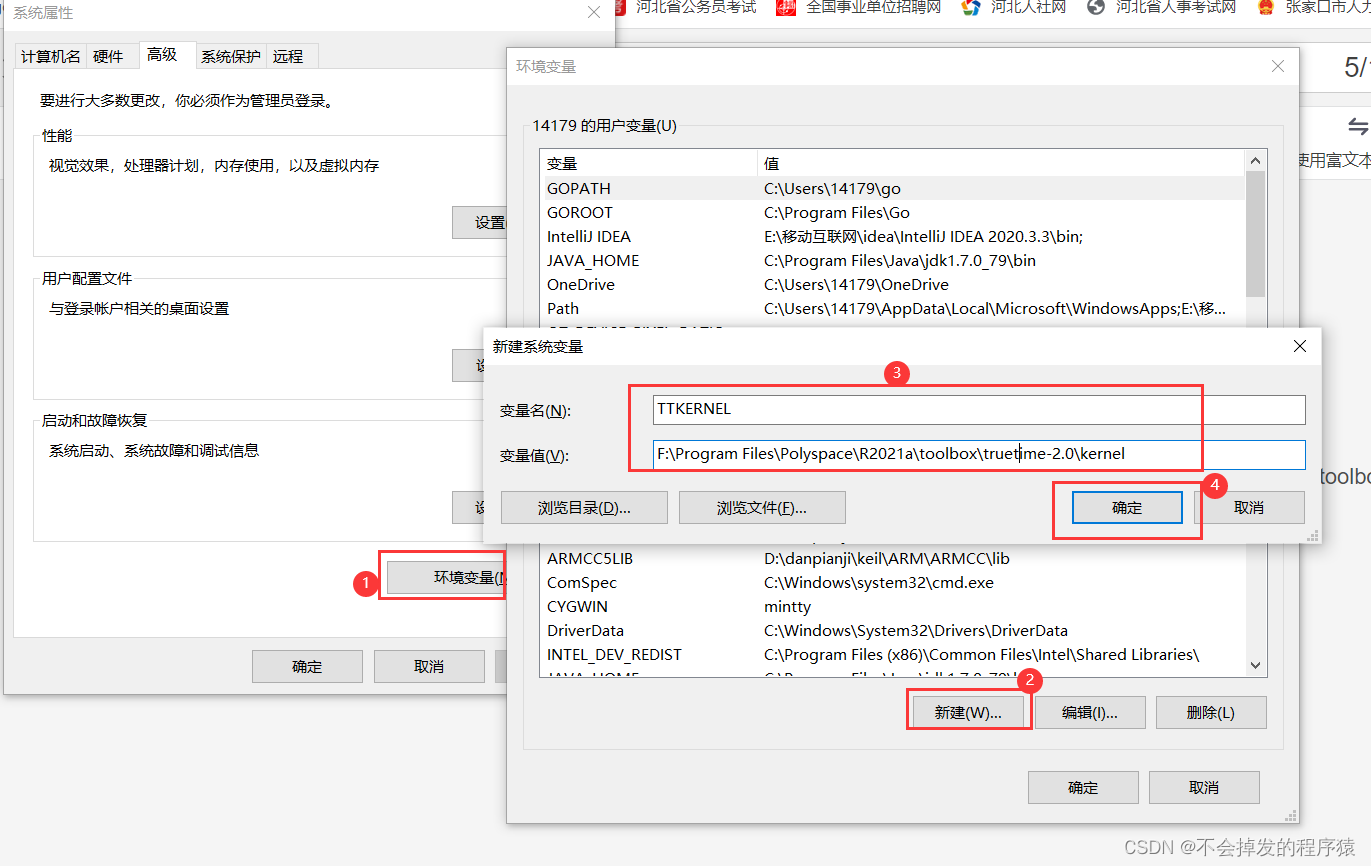Click the 全国事业单位招聘网 bookmark icon
This screenshot has width=1371, height=866.
(786, 9)
